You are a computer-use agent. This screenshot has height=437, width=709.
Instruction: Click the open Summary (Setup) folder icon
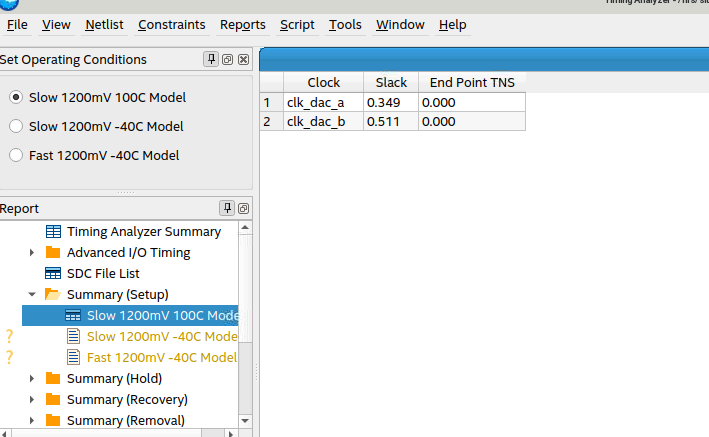click(x=53, y=294)
